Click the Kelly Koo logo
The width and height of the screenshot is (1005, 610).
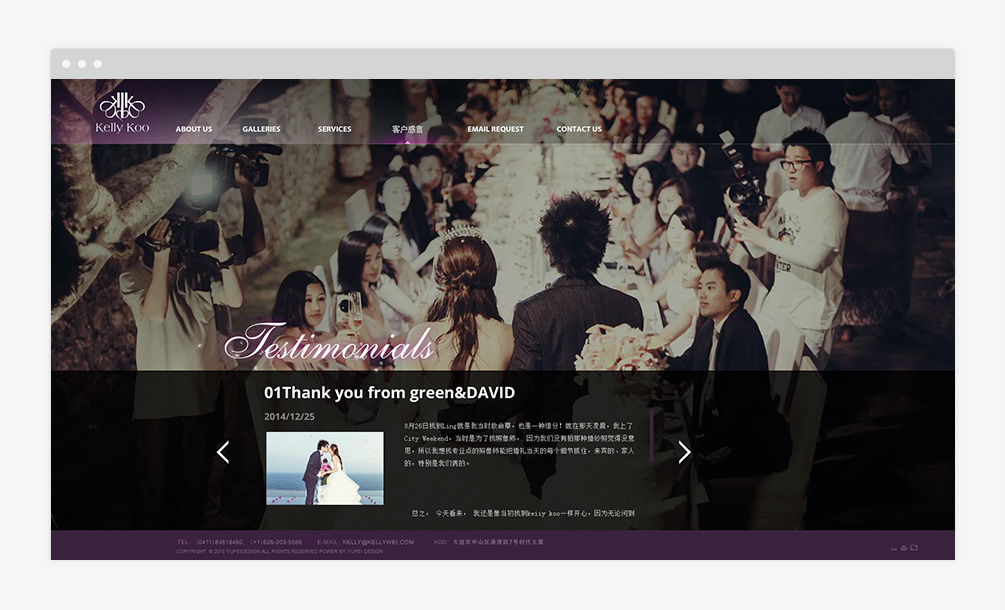(x=122, y=113)
